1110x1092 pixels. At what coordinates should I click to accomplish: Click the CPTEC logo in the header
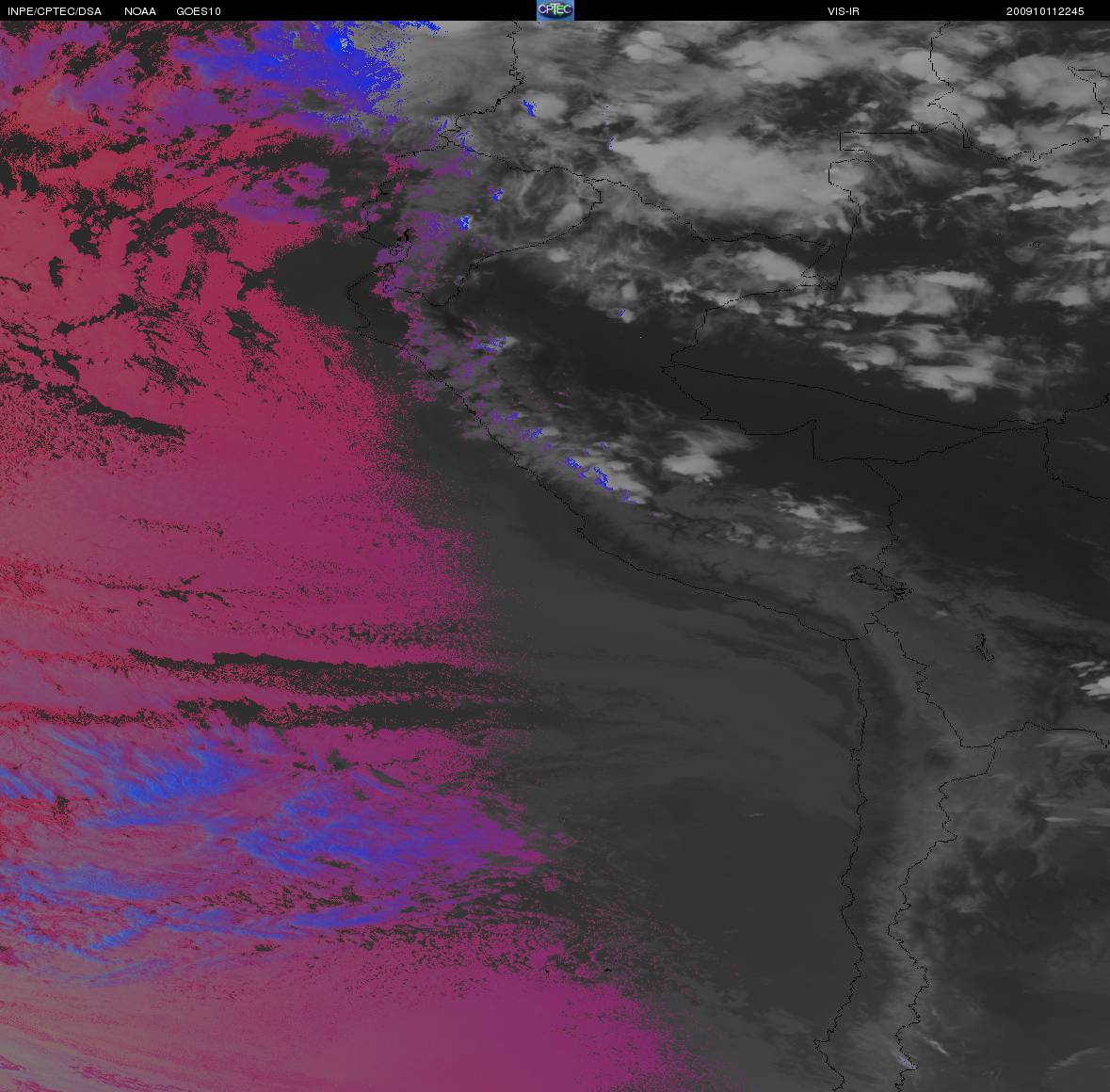[x=555, y=10]
